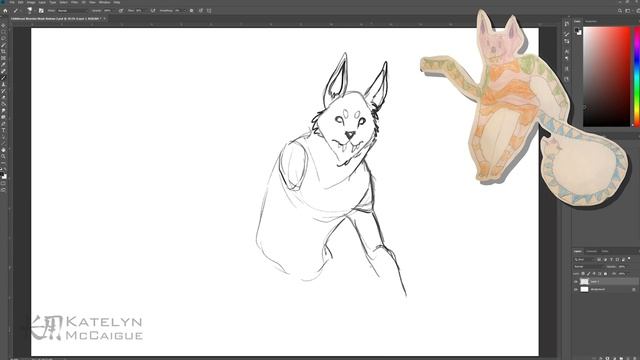Select the Path Selection tool
Viewport: 640px width, 360px height.
[x=4, y=137]
